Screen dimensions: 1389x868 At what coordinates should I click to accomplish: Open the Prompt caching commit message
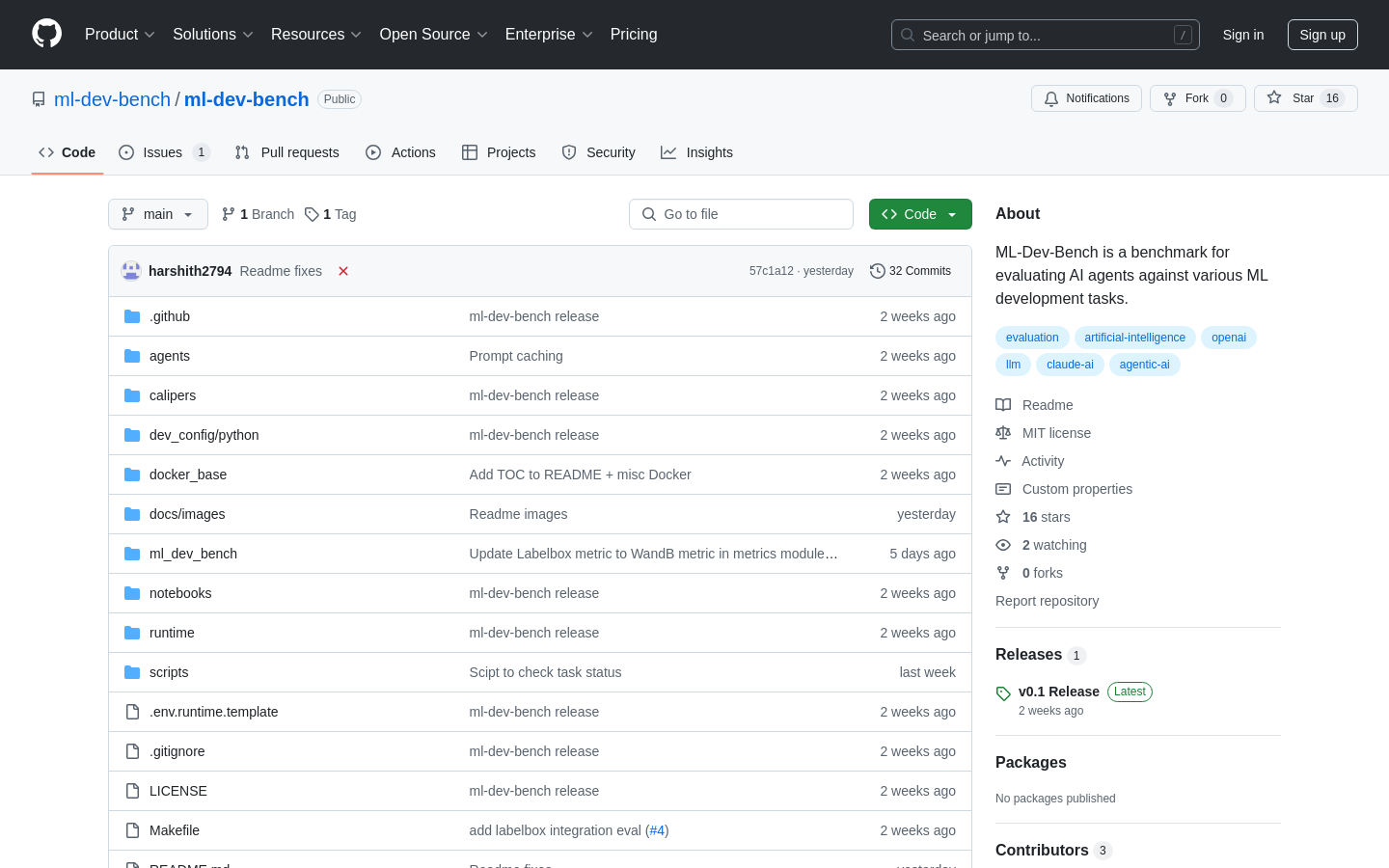coord(516,356)
